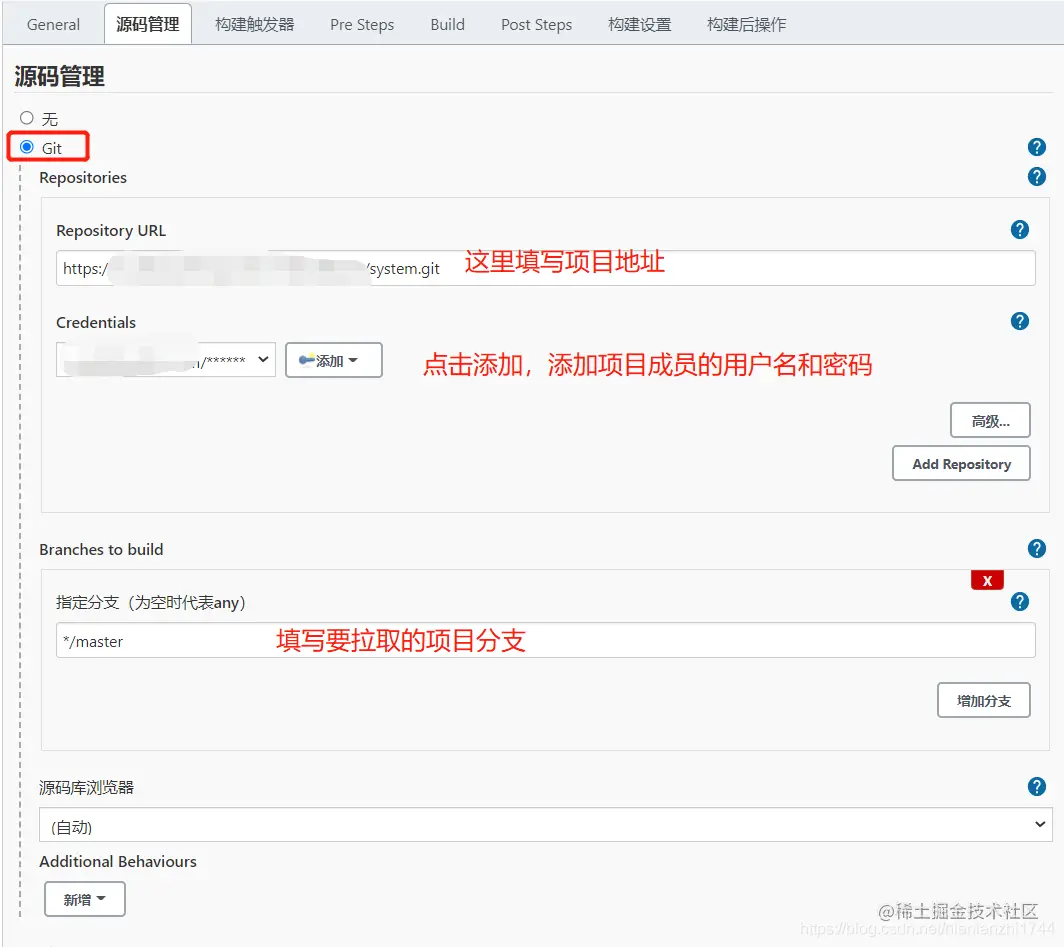Open help for Branches to build
This screenshot has height=947, width=1064.
pos(1037,548)
